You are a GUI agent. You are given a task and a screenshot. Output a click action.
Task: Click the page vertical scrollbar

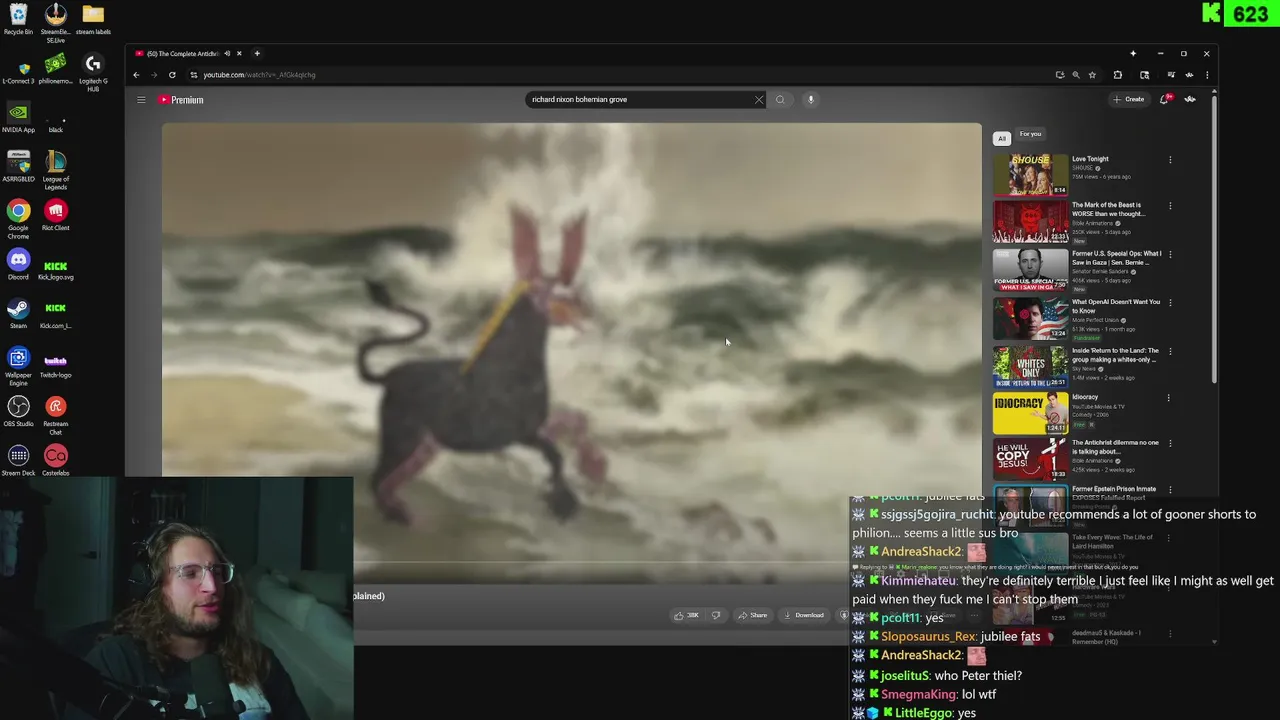[x=1214, y=240]
